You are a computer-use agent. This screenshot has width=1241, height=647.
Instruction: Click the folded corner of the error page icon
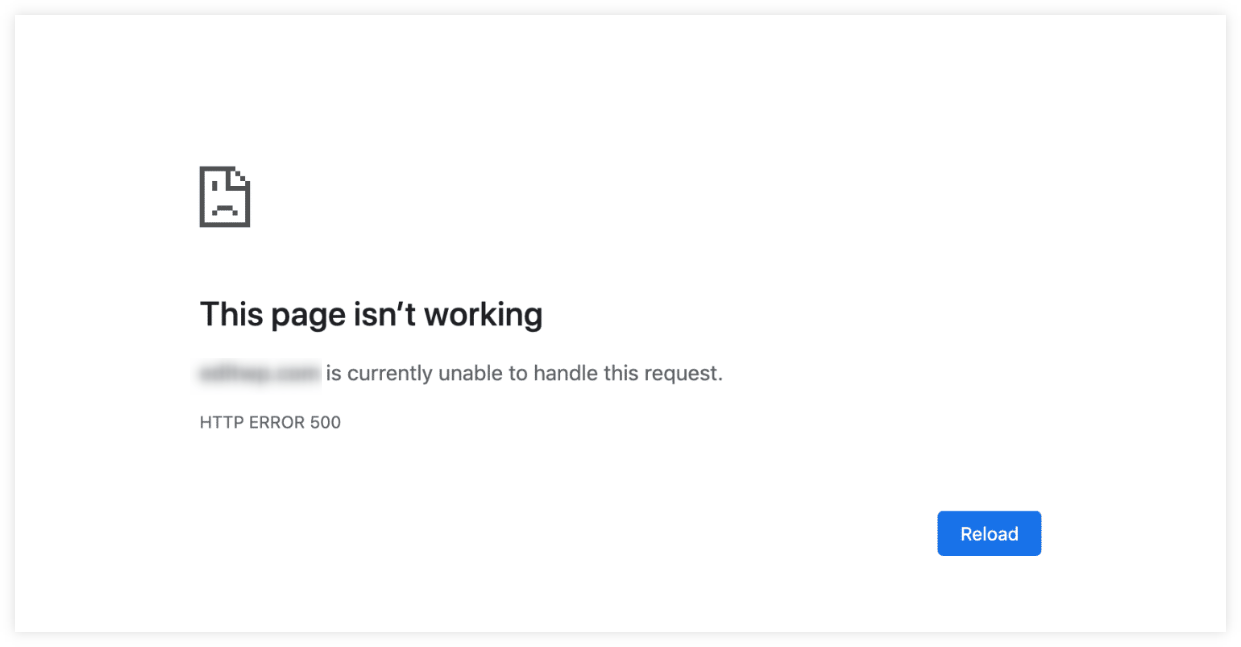point(241,178)
